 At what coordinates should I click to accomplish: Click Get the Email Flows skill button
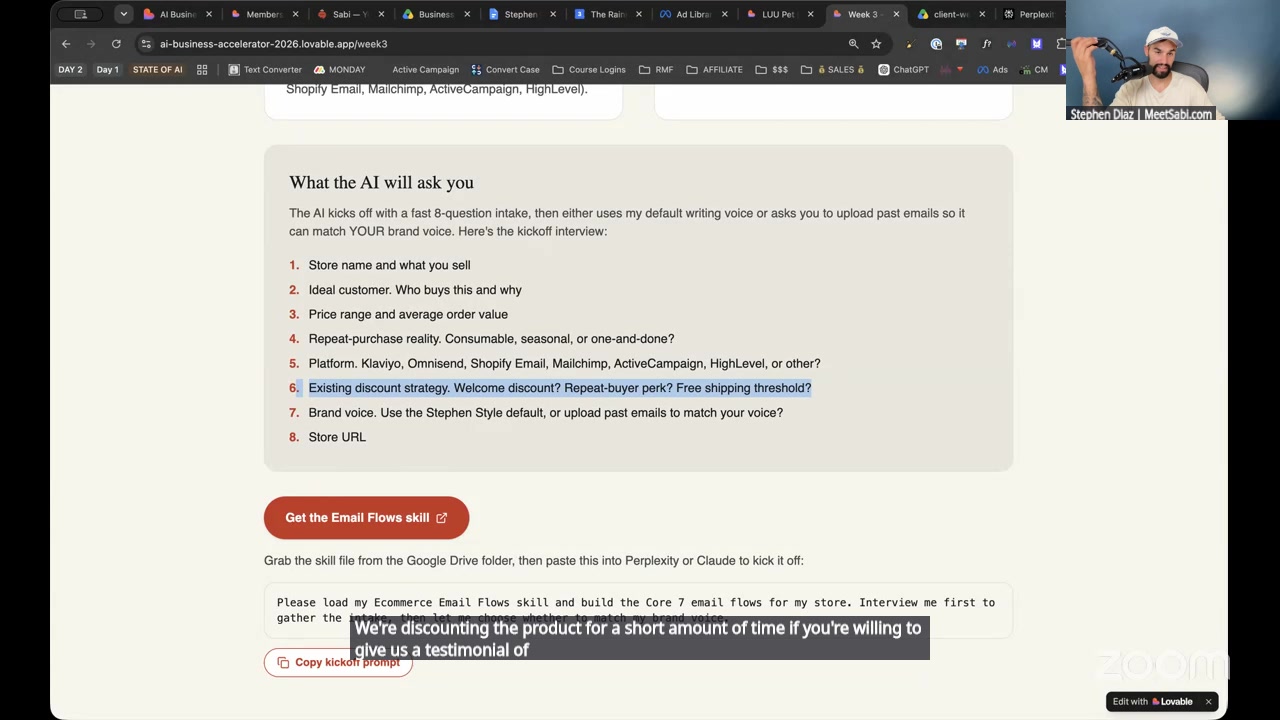pyautogui.click(x=366, y=518)
